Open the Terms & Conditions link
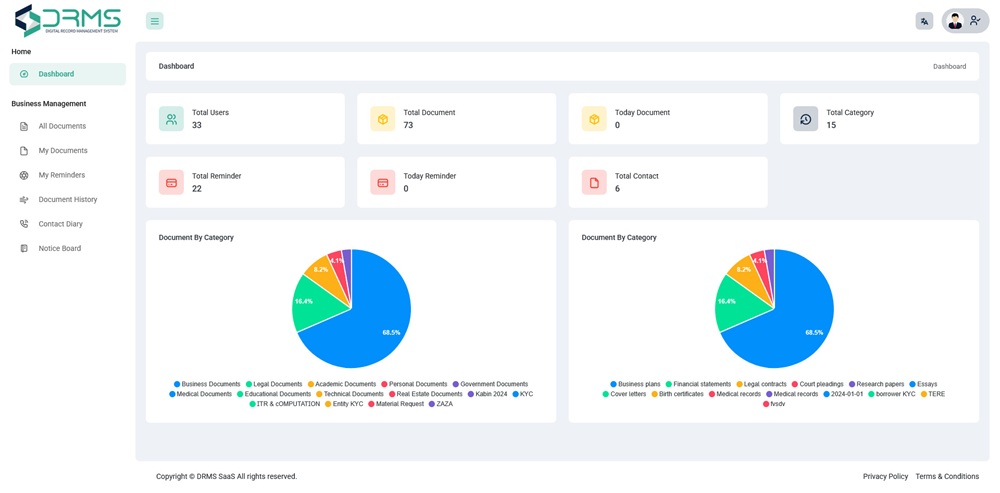The width and height of the screenshot is (1000, 493). tap(946, 477)
